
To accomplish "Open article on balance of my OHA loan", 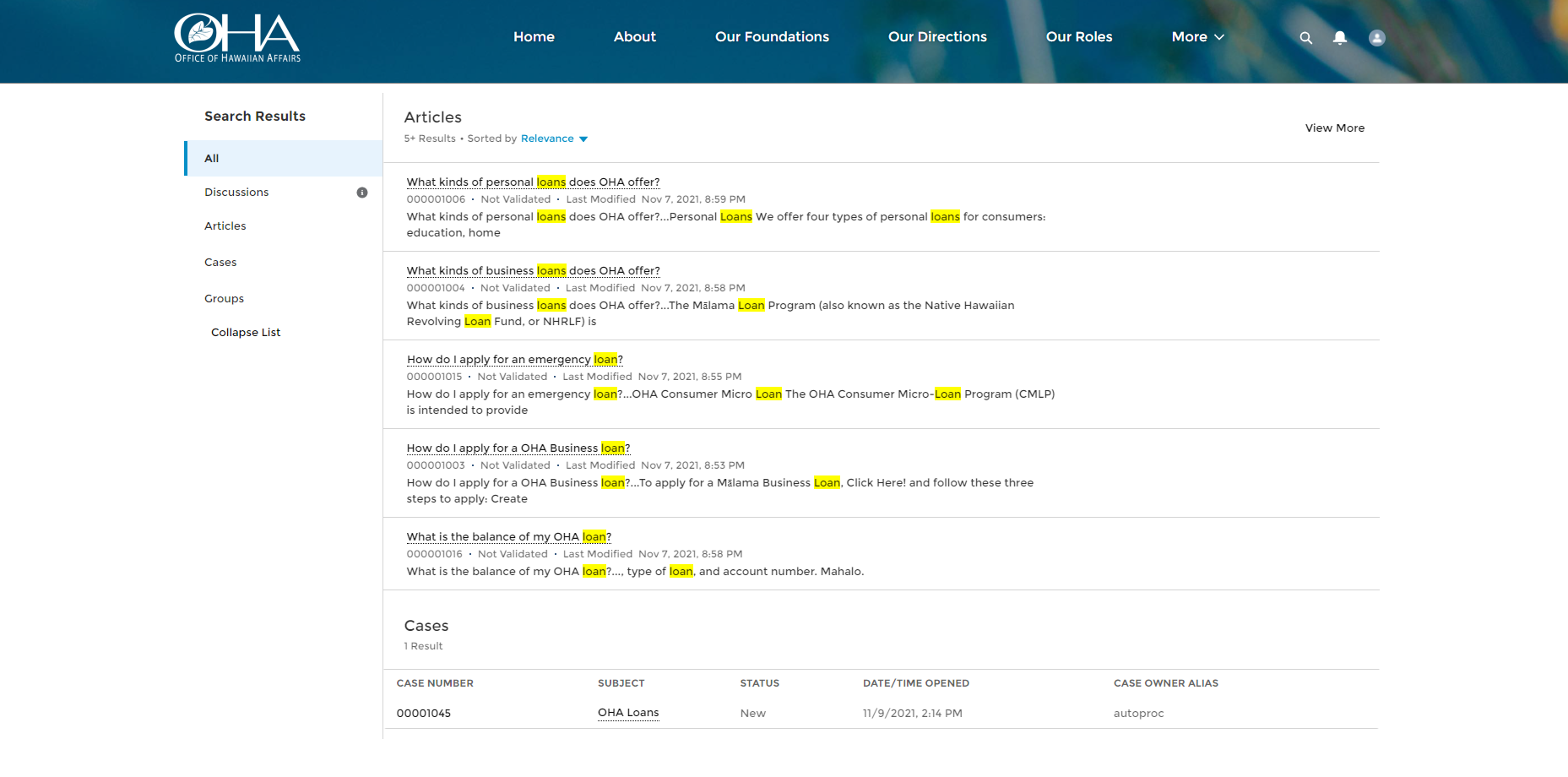I will [x=509, y=537].
